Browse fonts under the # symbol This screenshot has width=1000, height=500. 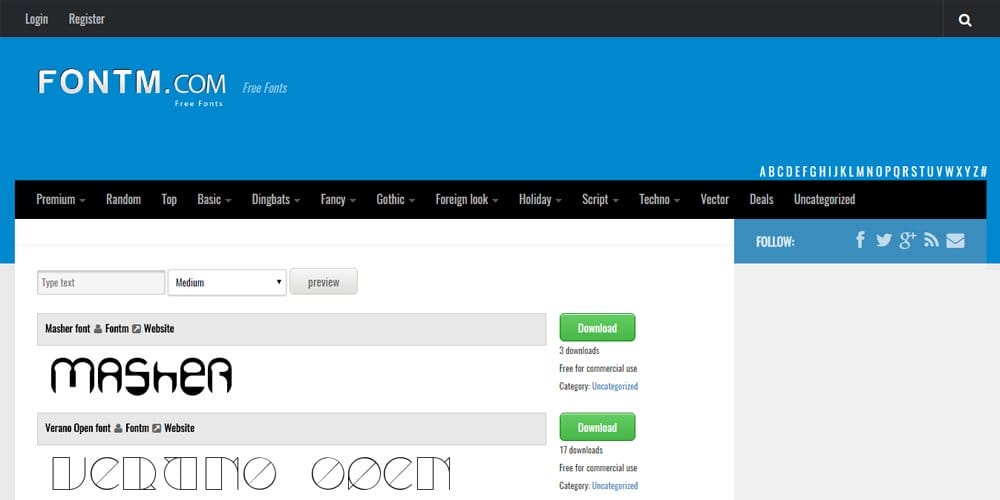(984, 172)
